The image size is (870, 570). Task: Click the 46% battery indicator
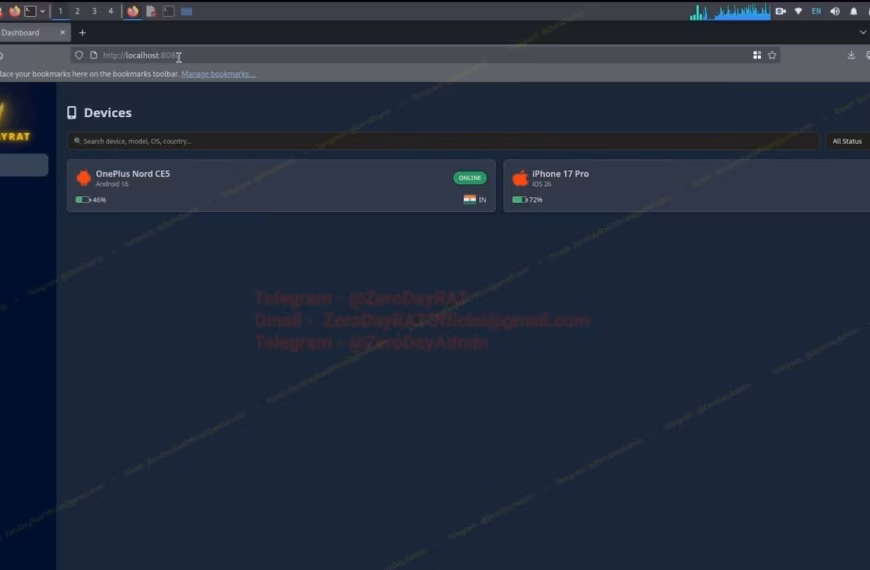[91, 199]
